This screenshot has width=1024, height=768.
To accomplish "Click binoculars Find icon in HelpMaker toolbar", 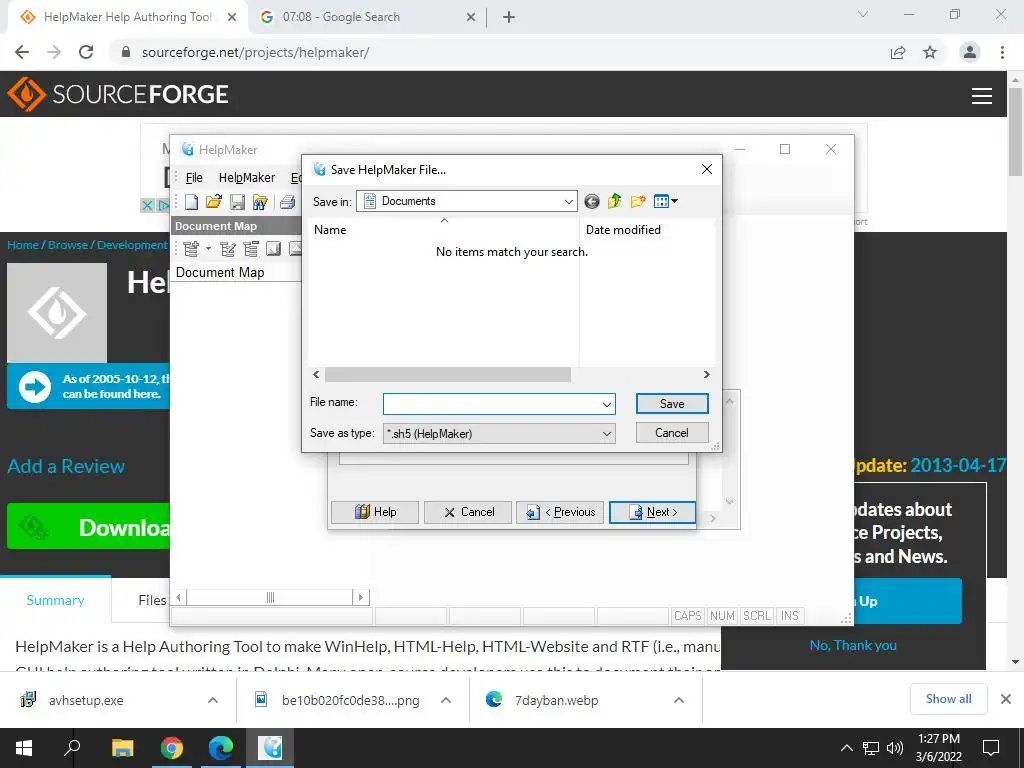I will (x=260, y=202).
